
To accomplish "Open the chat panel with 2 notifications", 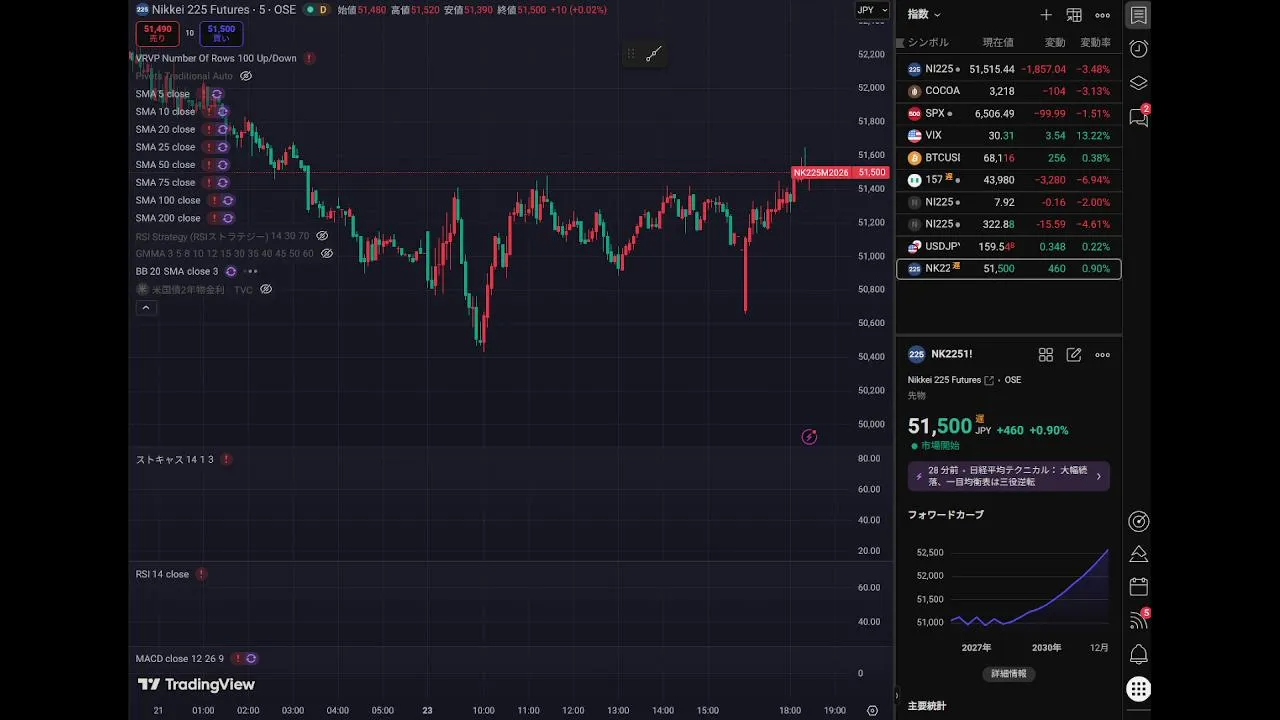I will coord(1138,117).
